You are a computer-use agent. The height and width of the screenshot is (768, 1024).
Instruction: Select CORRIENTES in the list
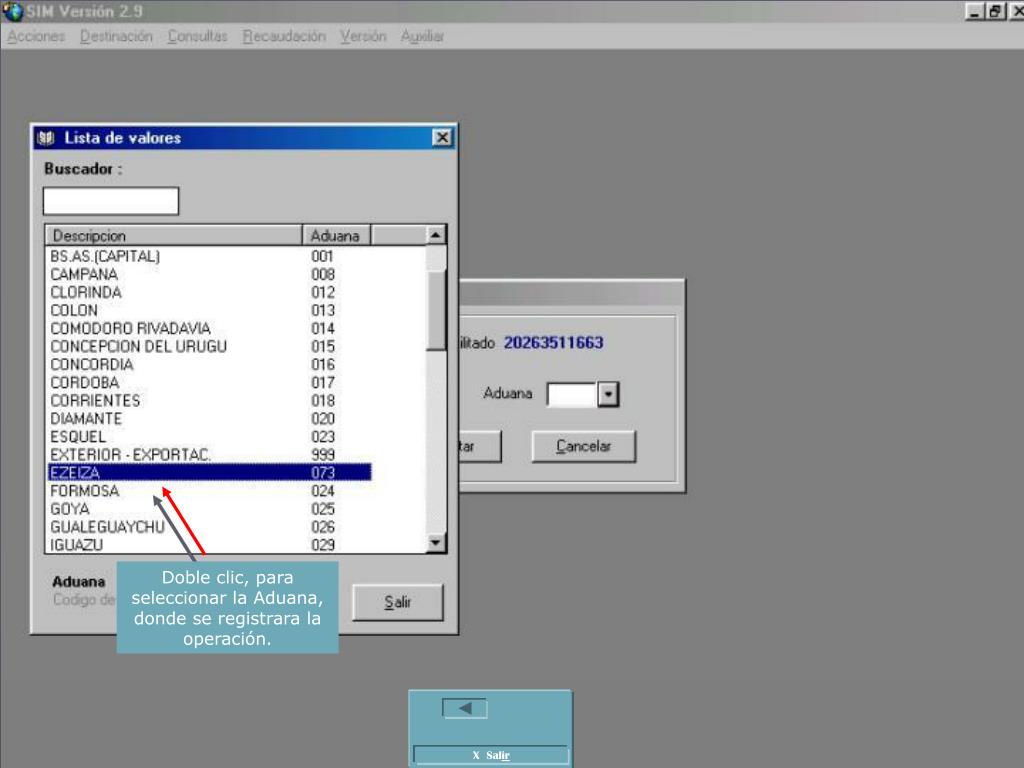(x=210, y=400)
